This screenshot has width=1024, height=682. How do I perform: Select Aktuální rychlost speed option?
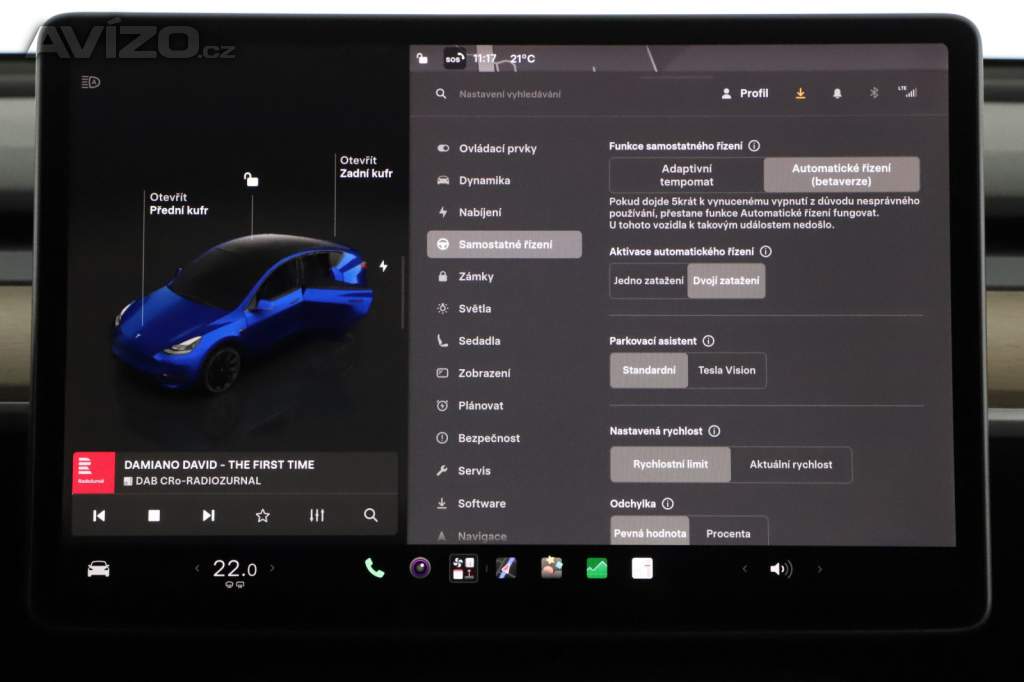[x=791, y=464]
